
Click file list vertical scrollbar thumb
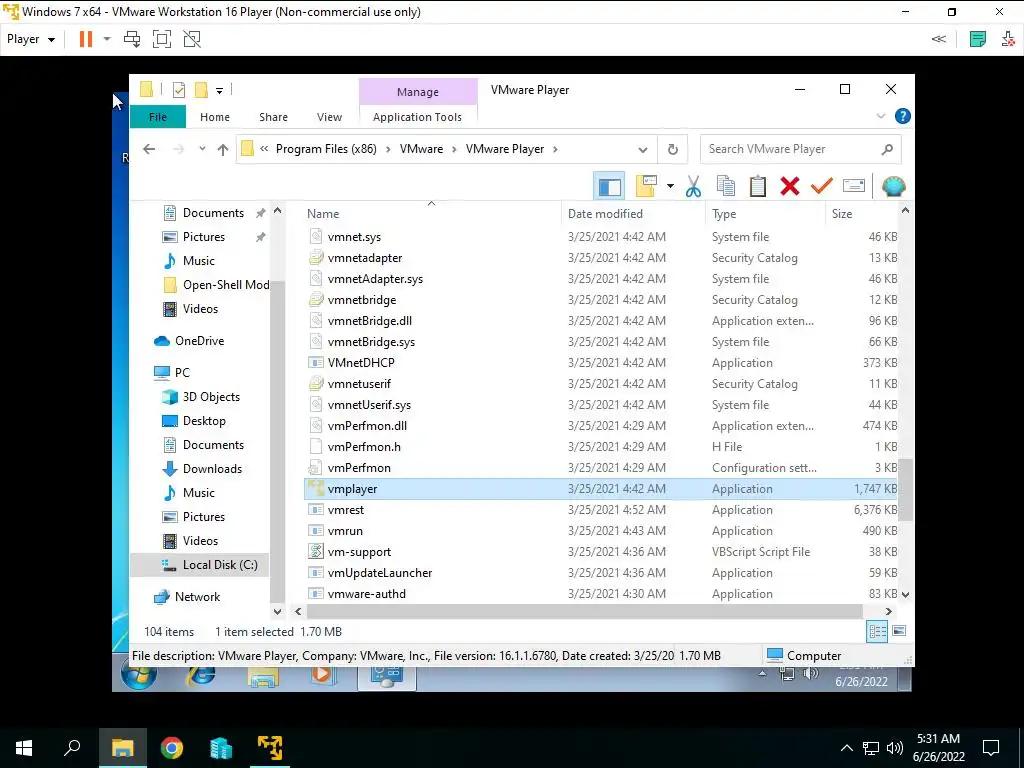905,488
